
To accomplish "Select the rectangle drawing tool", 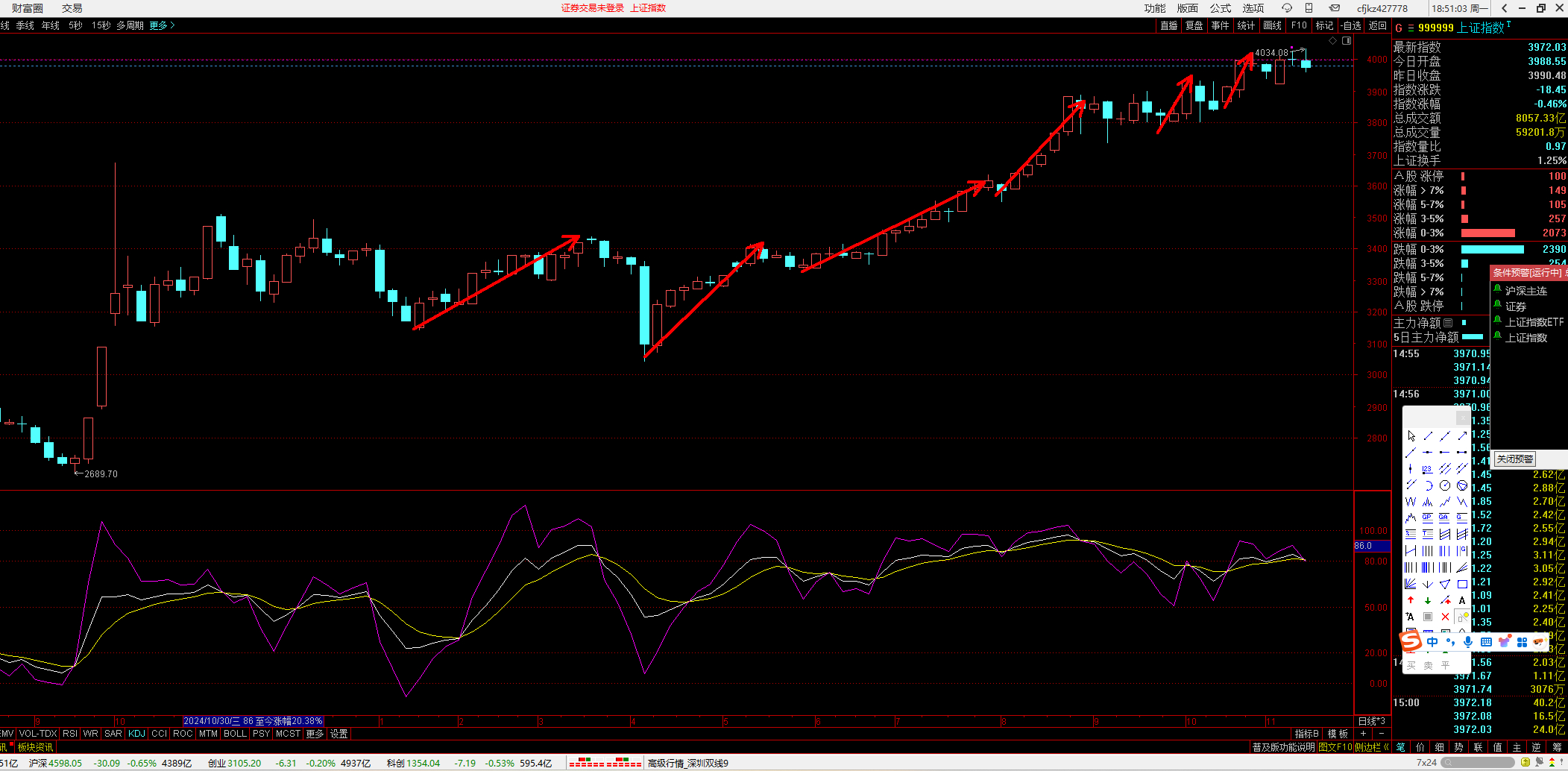I will tap(1462, 584).
